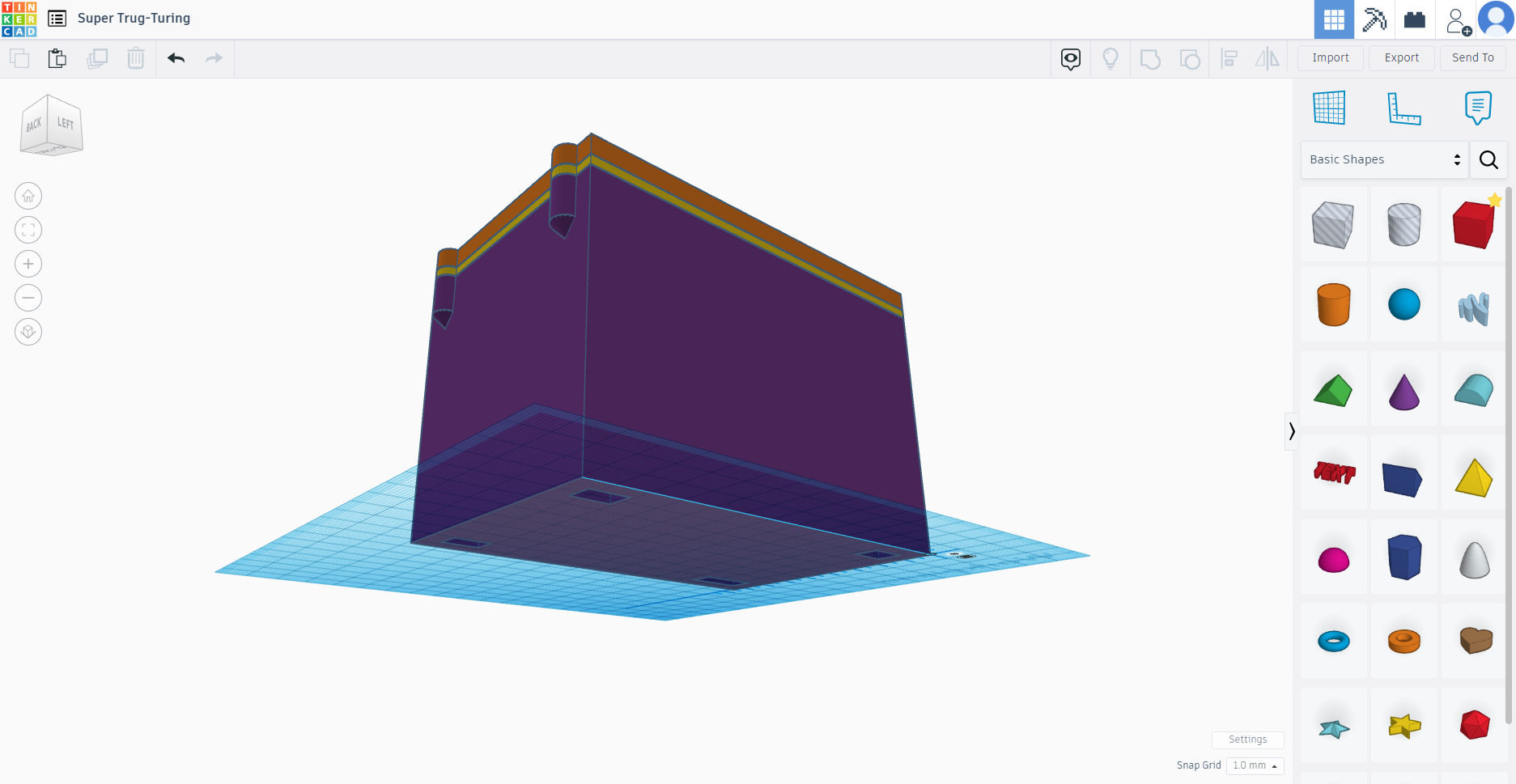Open the Notes tool

click(1477, 107)
